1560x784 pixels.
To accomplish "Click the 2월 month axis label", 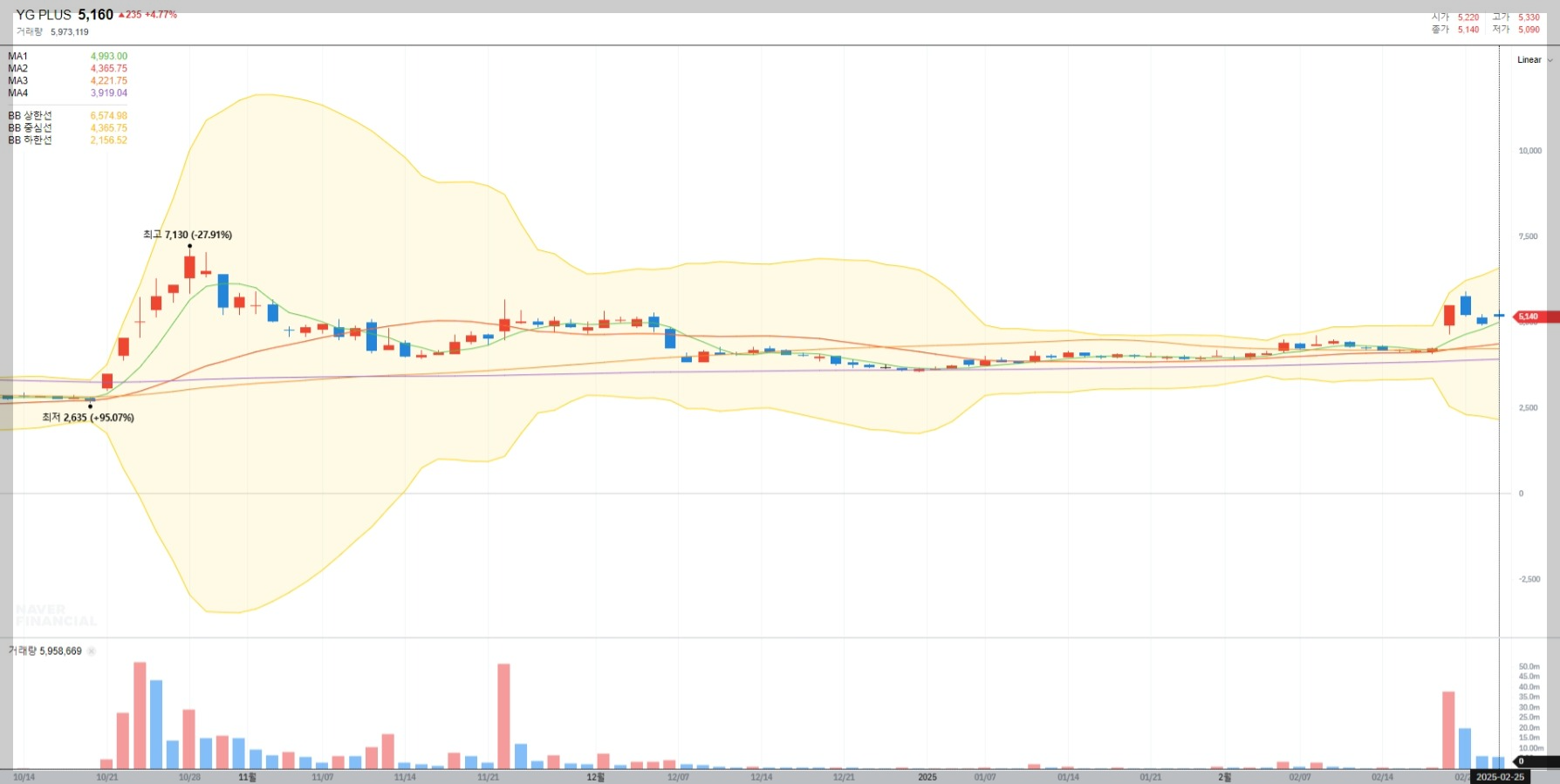I will click(1225, 777).
